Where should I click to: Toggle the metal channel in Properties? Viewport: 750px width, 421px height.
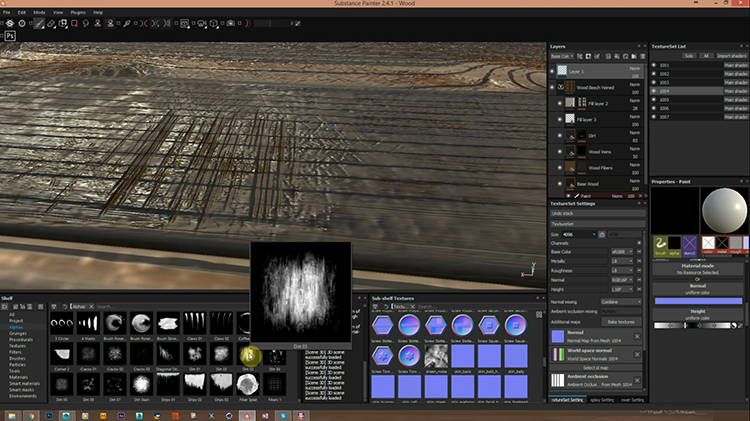[722, 243]
